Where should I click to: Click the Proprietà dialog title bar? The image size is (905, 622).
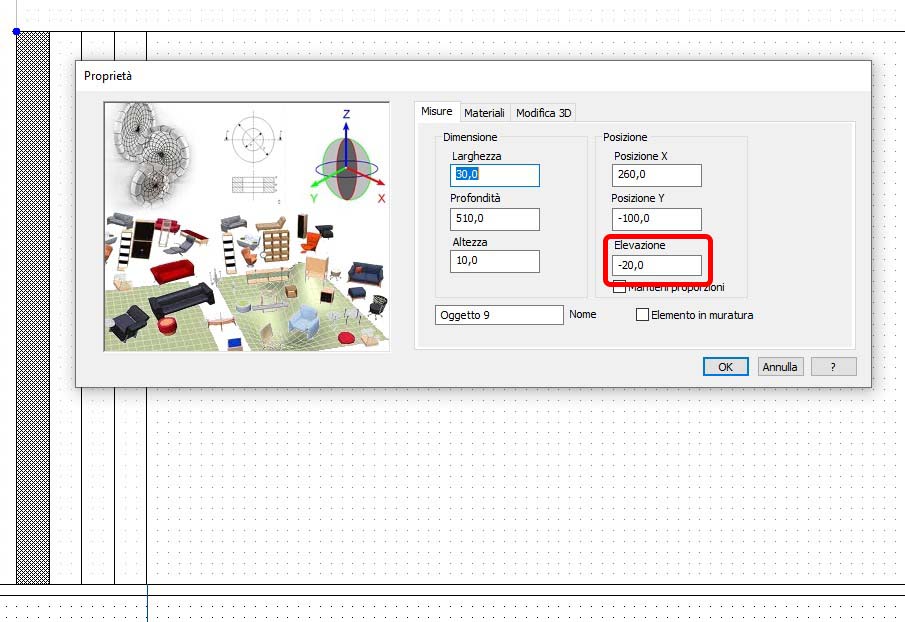[473, 76]
